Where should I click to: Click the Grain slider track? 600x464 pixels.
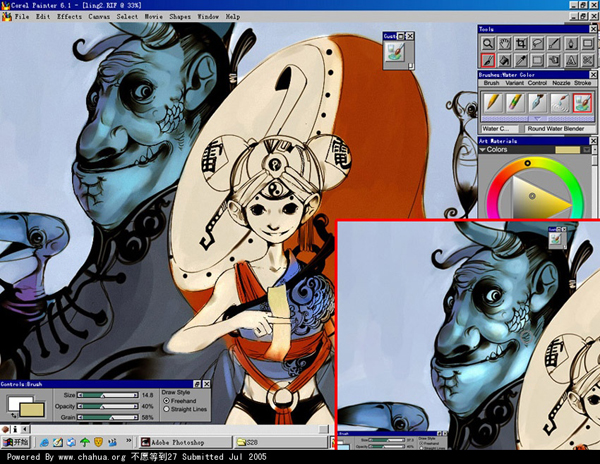point(108,417)
